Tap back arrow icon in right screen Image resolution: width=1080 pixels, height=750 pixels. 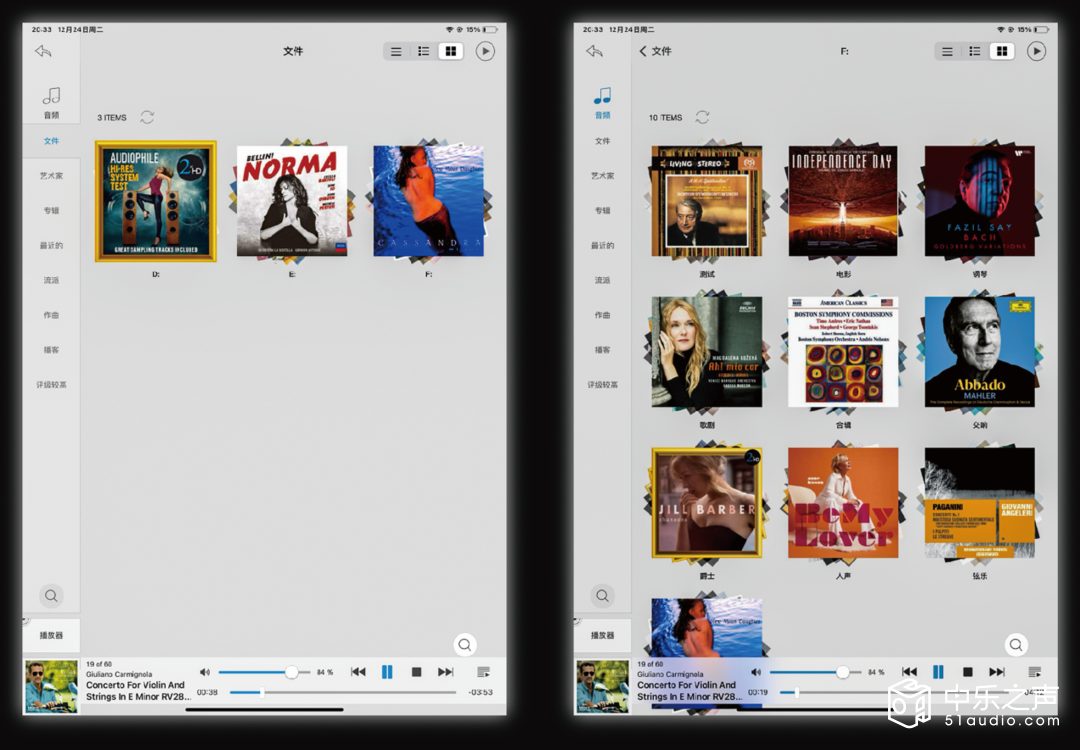(594, 51)
